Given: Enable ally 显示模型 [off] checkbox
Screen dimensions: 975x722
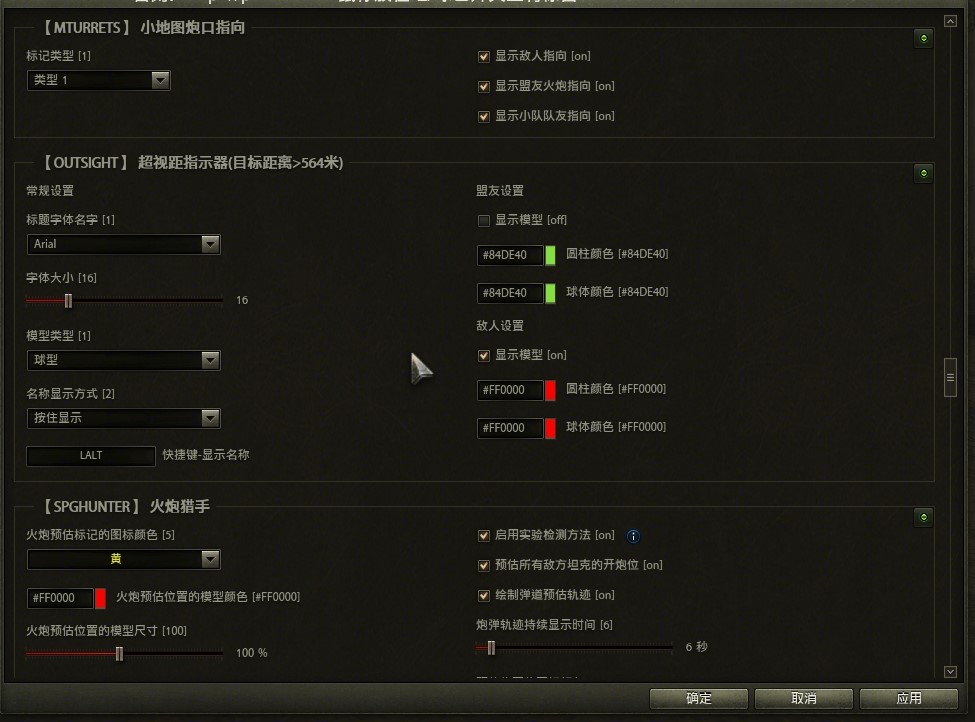Looking at the screenshot, I should 484,221.
